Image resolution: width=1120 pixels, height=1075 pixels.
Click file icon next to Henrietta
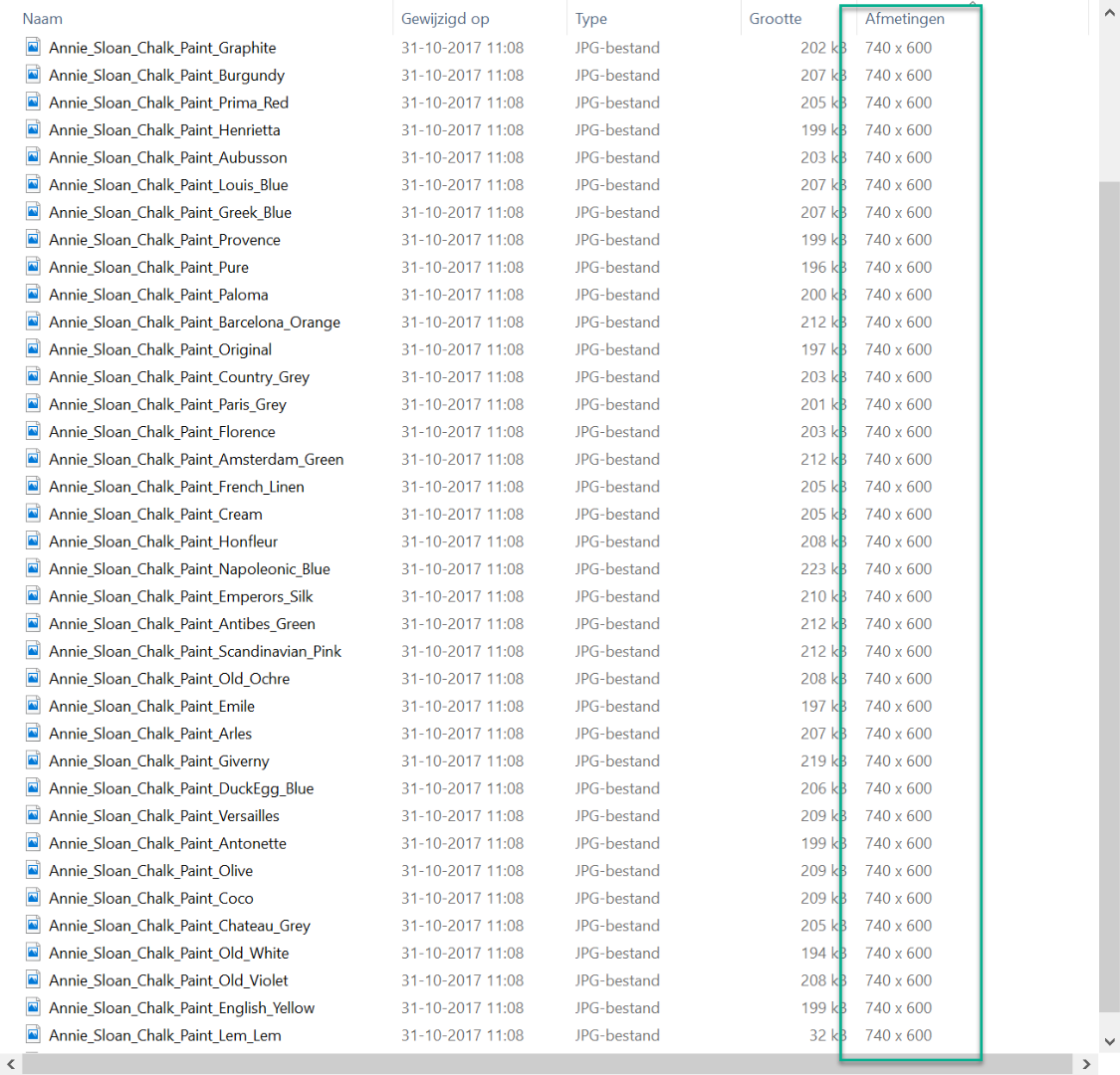[33, 129]
